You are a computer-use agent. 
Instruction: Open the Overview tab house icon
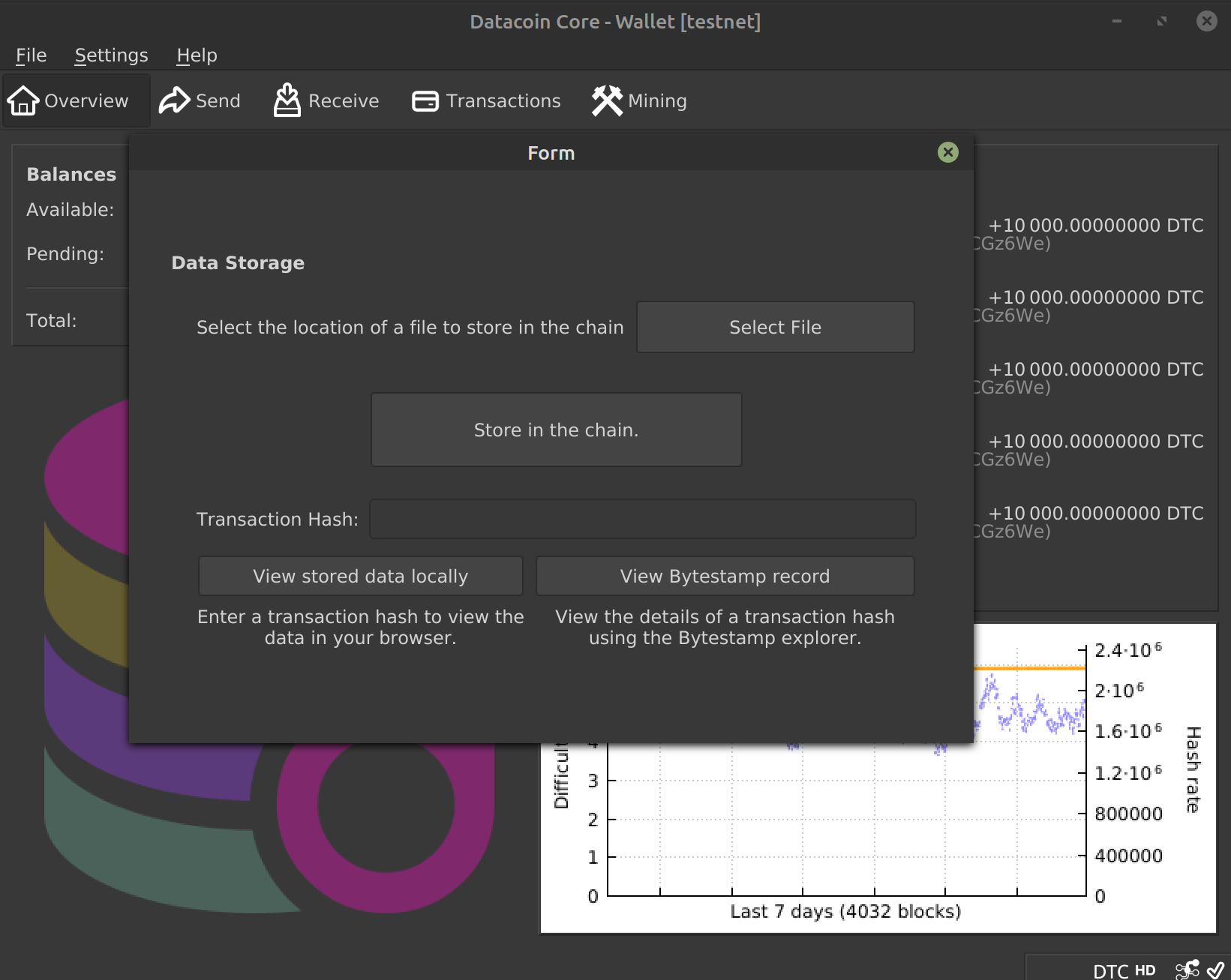23,100
